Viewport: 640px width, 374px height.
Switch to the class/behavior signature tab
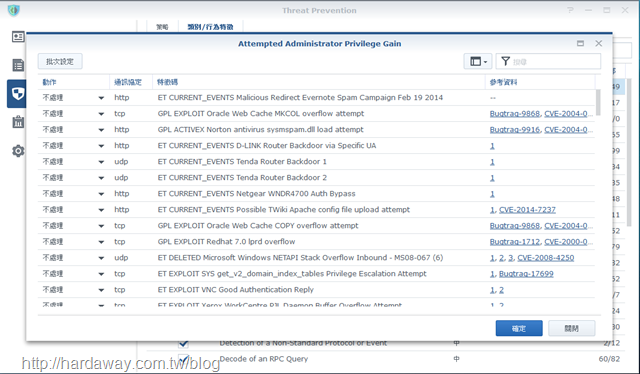pos(210,27)
